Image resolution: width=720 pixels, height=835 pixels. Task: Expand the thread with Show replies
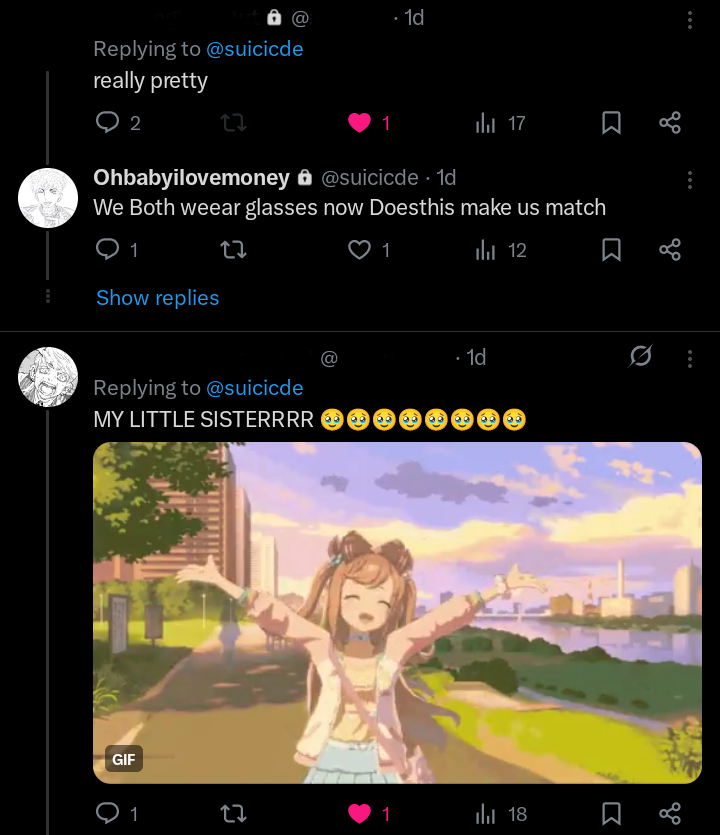point(157,298)
